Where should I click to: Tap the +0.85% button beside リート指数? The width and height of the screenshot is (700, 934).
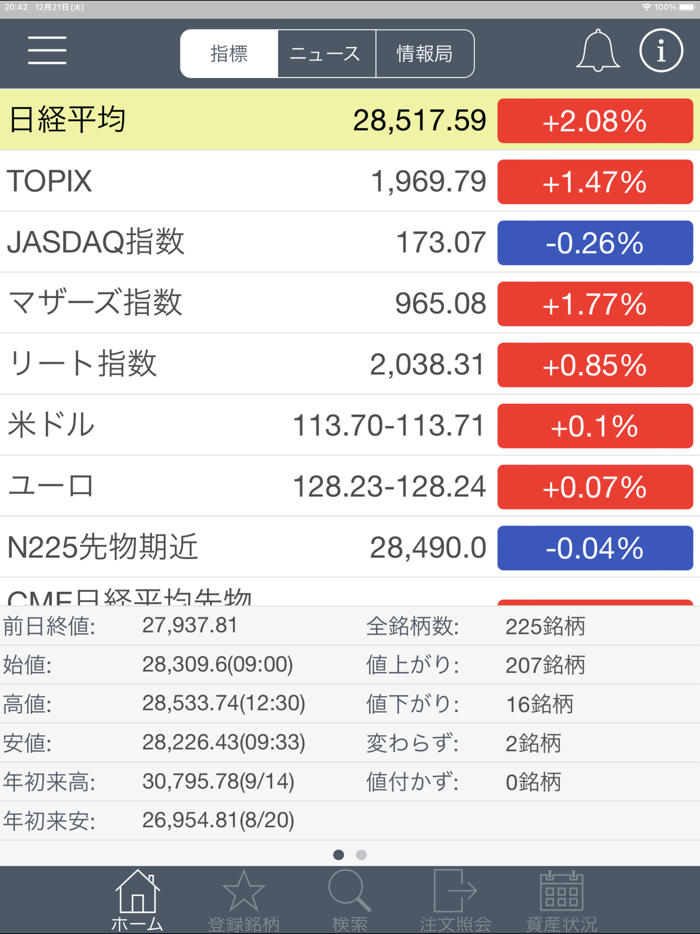coord(595,364)
